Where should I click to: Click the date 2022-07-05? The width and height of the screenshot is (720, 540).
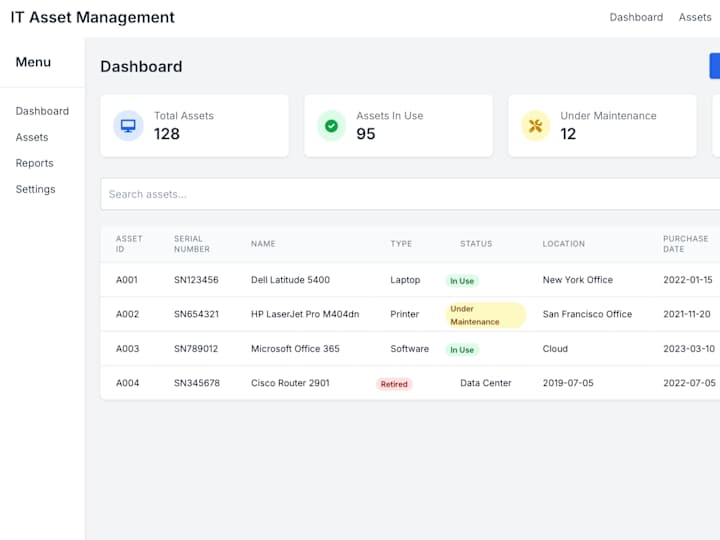[x=689, y=383]
